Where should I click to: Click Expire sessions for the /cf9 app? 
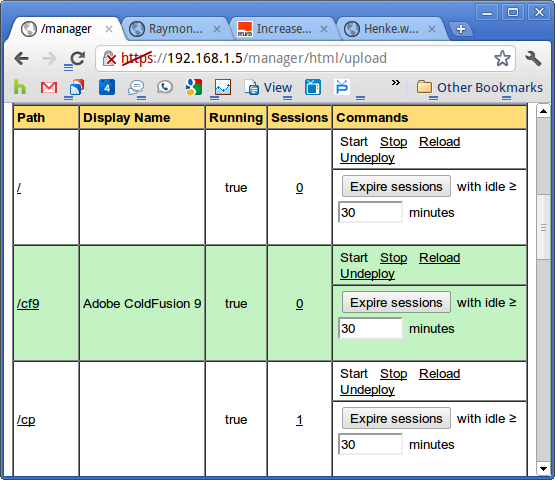pyautogui.click(x=396, y=302)
